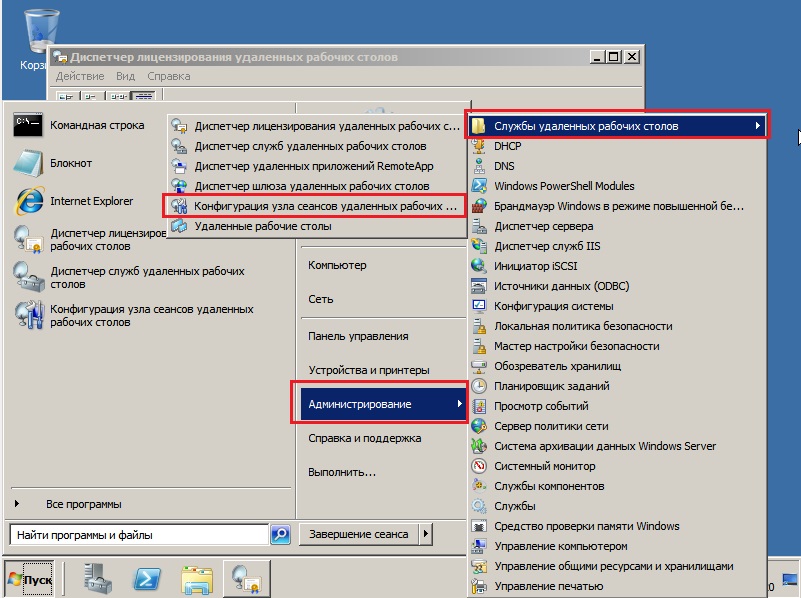Open Диспетчер лицензирования in the pinned programs list
Viewport: 801px width, 598px height.
pyautogui.click(x=89, y=240)
